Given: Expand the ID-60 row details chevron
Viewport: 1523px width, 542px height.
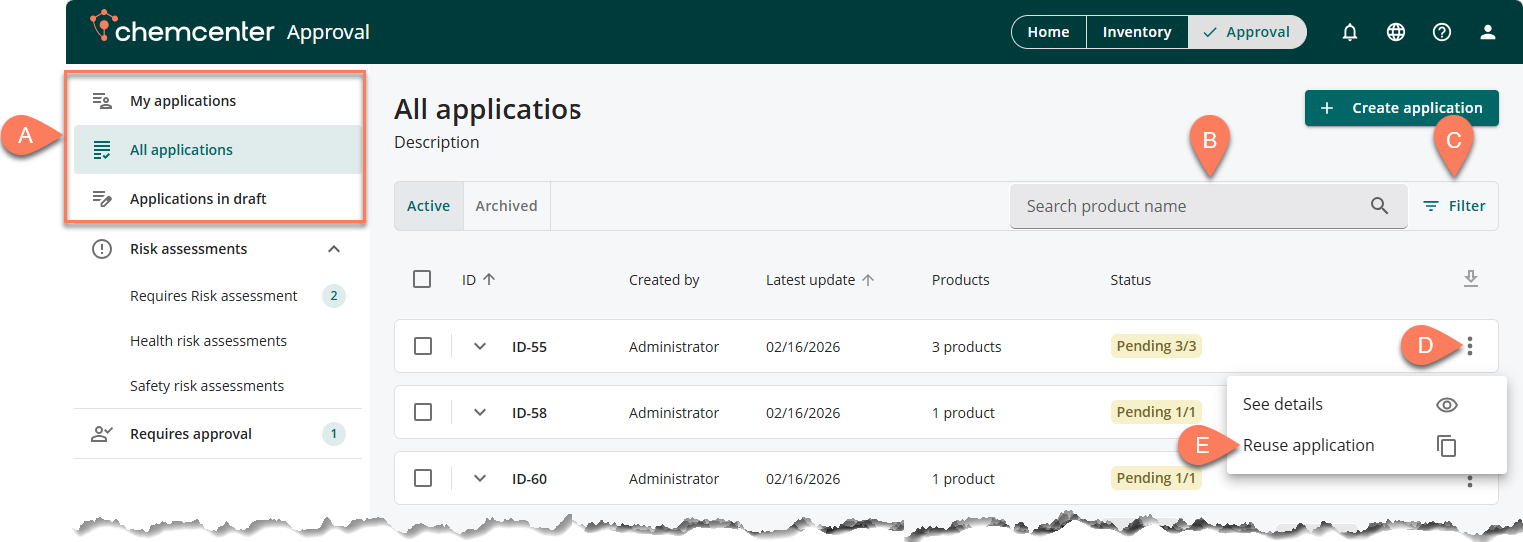Looking at the screenshot, I should 480,478.
